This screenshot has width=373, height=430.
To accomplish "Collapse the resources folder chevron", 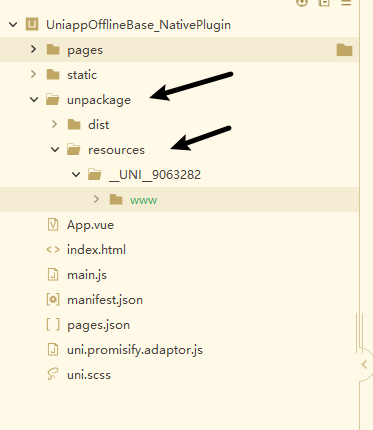I will point(55,149).
